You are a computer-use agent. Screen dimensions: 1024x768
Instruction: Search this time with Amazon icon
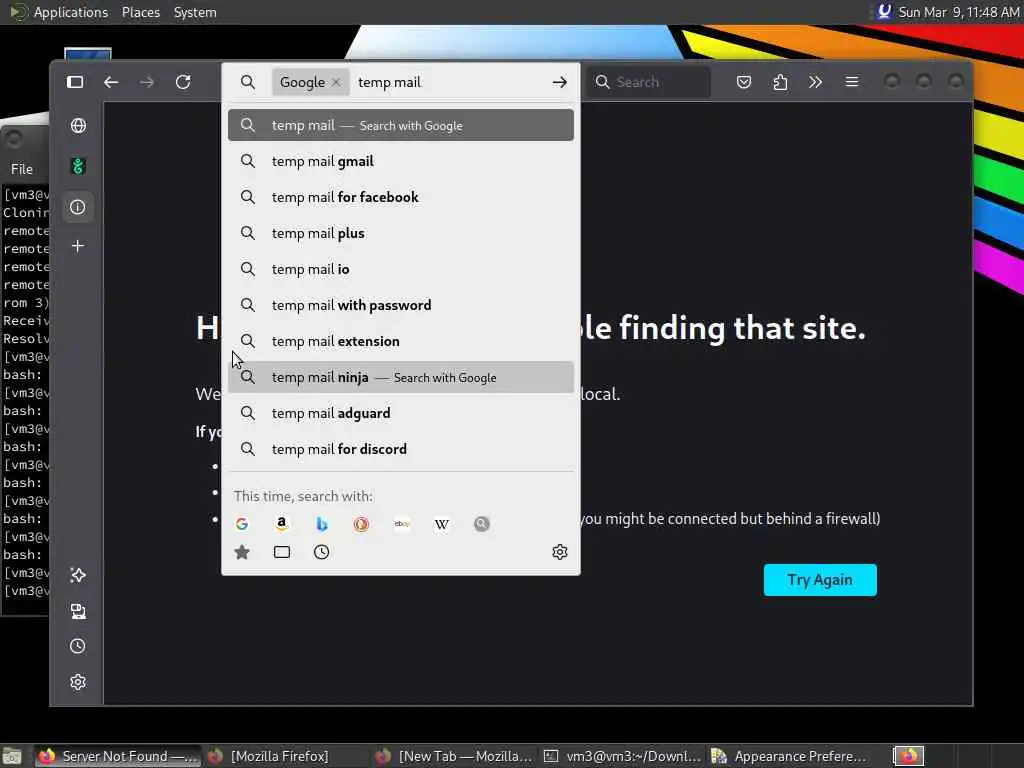282,524
